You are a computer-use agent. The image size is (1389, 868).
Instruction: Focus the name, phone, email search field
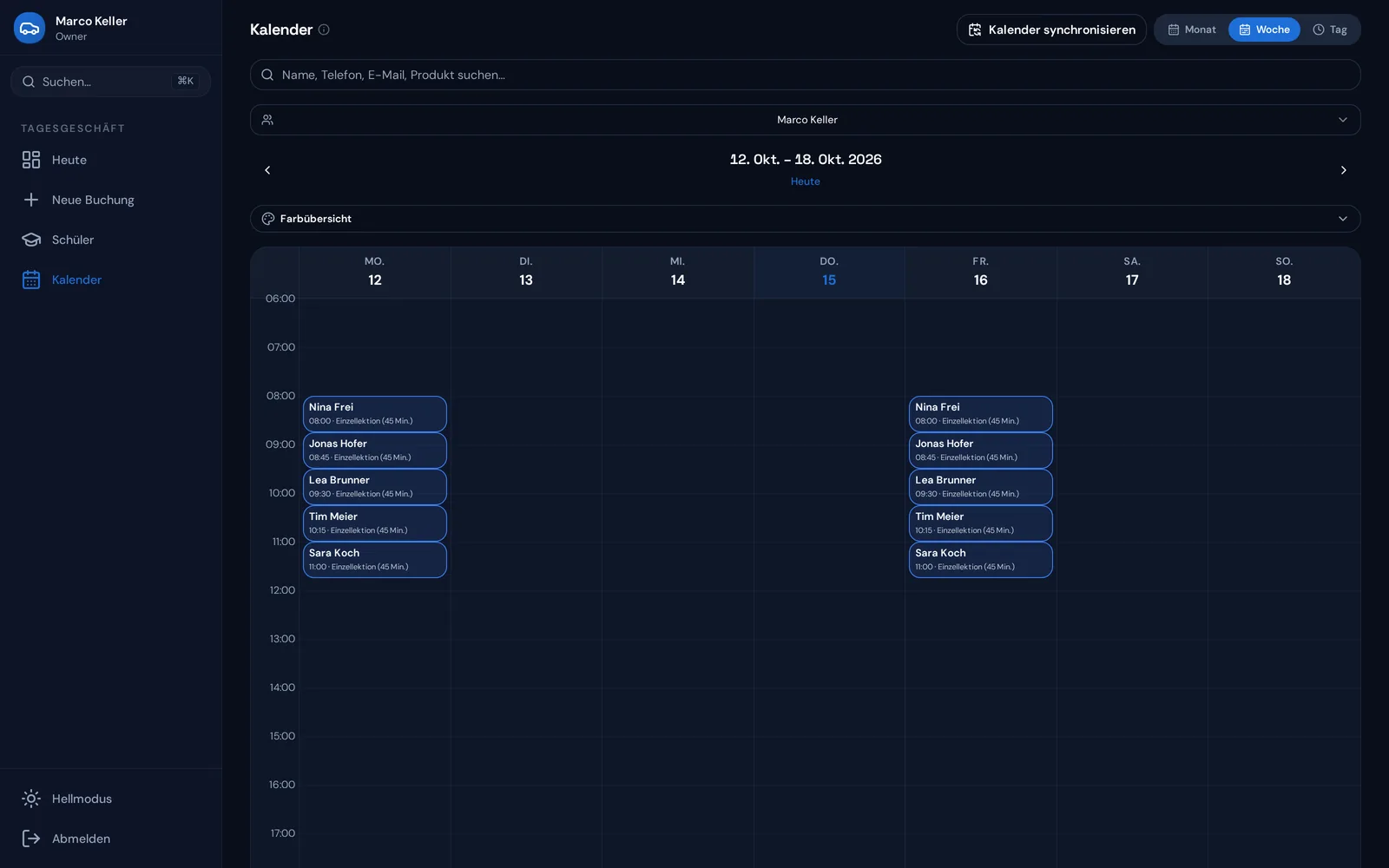pyautogui.click(x=805, y=75)
